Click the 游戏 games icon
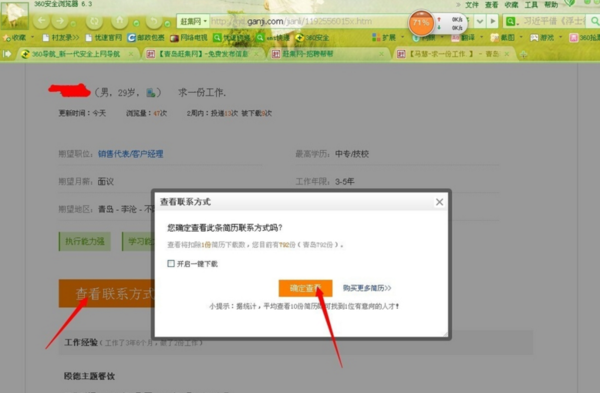 click(x=534, y=38)
